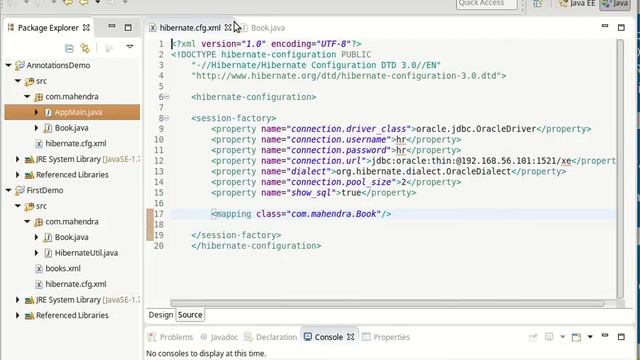Expand the AppMain.java node
The height and width of the screenshot is (360, 640).
(36, 112)
